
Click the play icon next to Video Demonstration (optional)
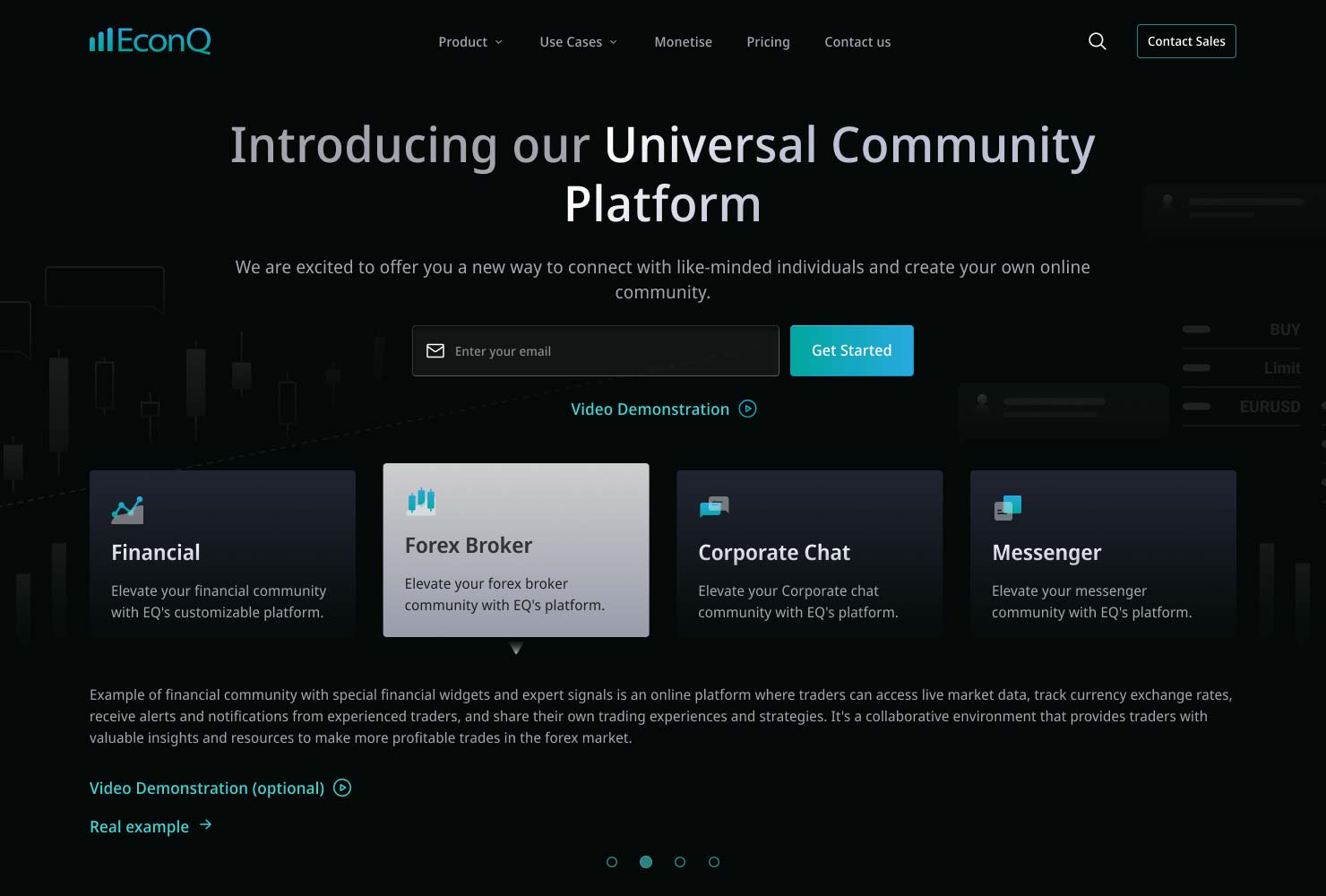tap(342, 788)
